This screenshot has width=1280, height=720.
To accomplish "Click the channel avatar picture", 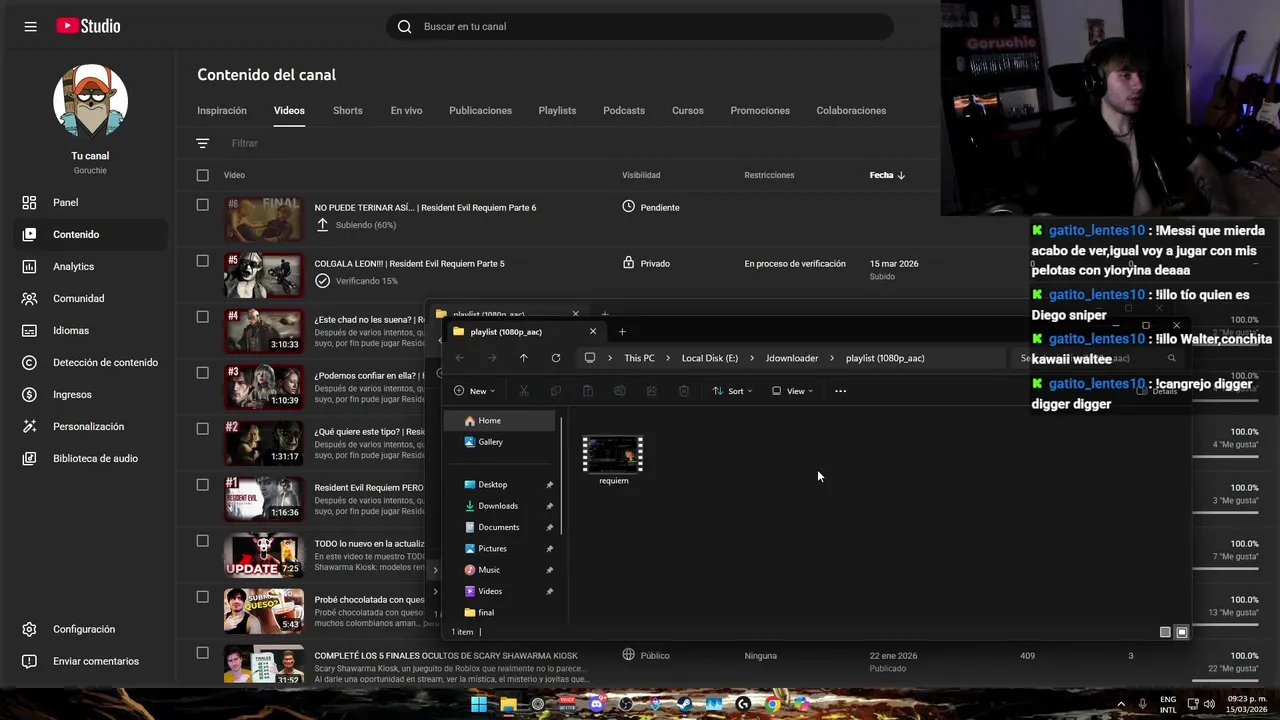I will pos(90,101).
